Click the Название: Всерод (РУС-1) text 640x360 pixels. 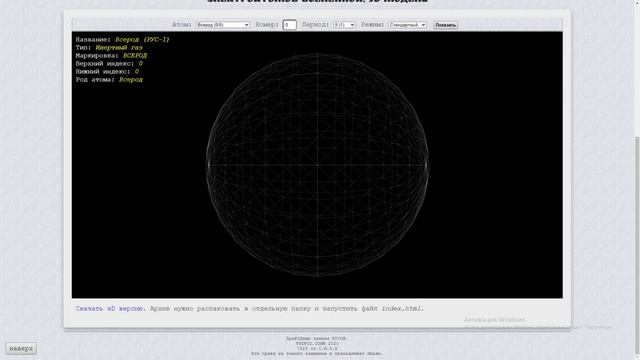122,40
